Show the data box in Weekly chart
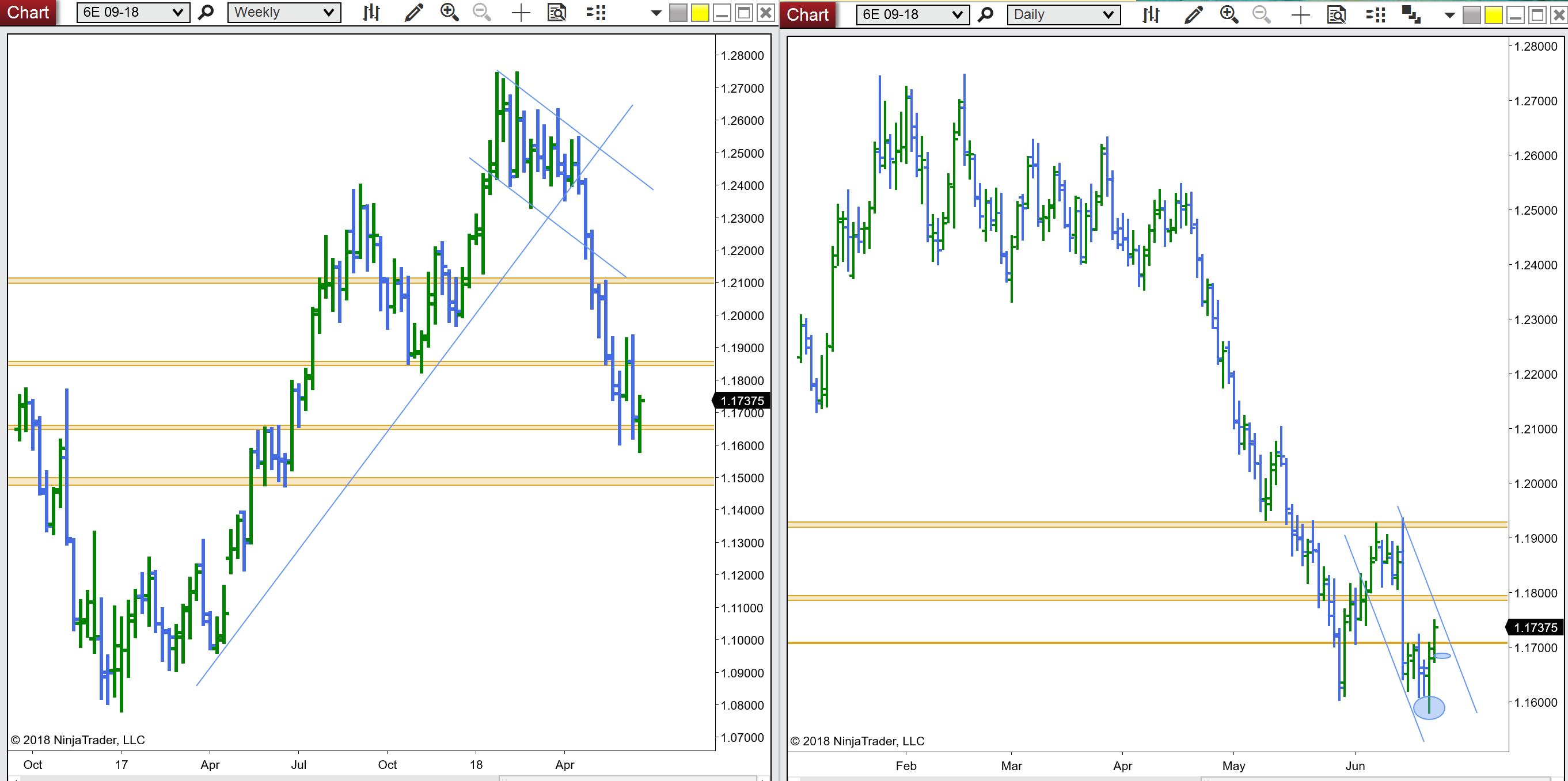Screen dimensions: 1568x781 point(557,12)
